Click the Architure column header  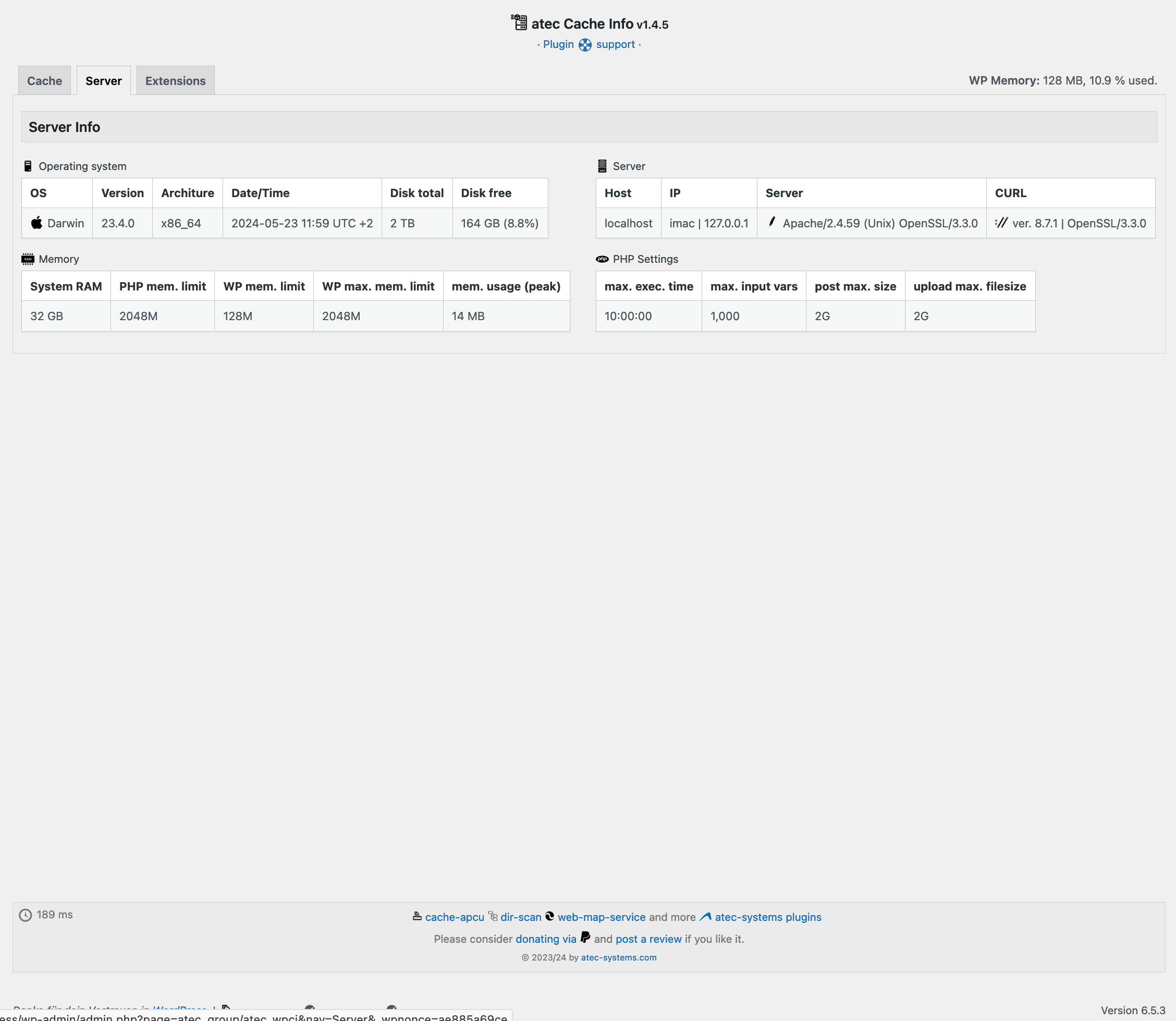coord(187,193)
